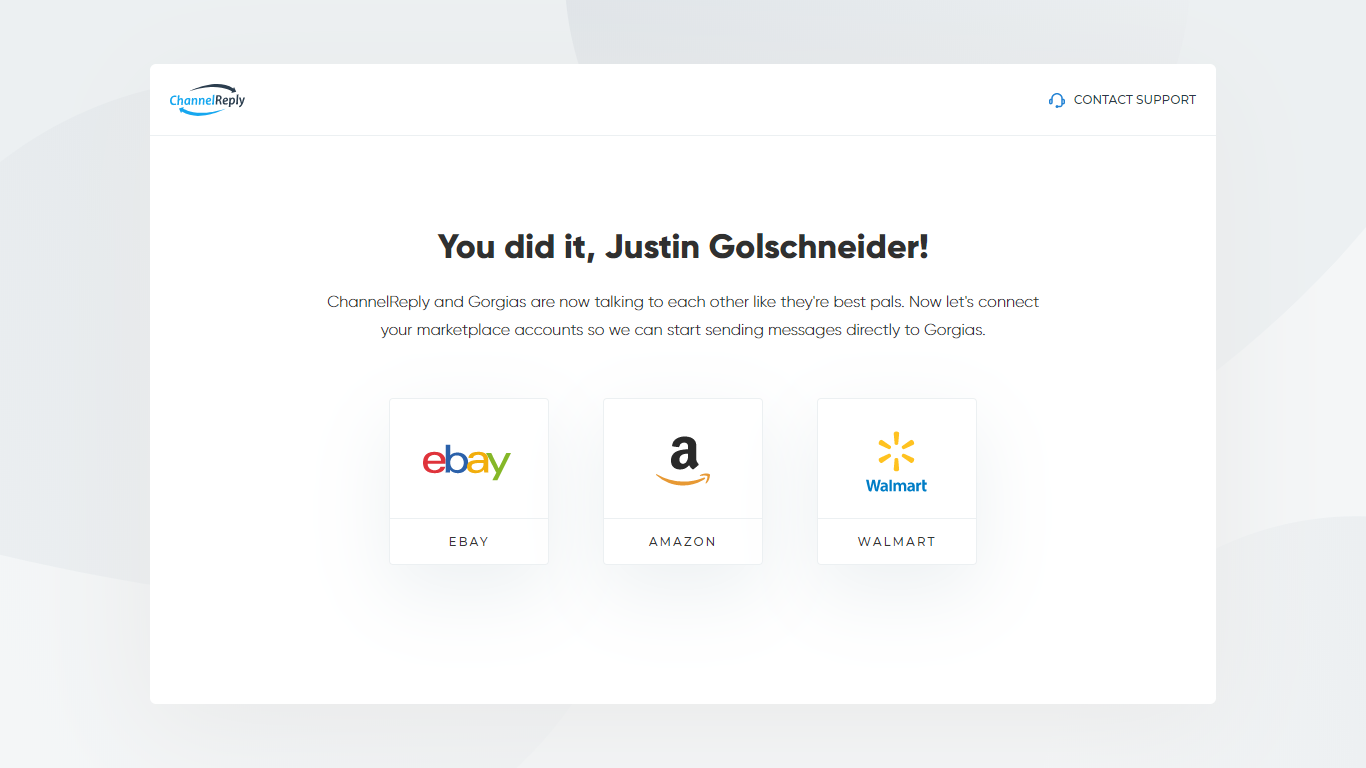1366x768 pixels.
Task: Click the orange Amazon smile arrow
Action: click(x=683, y=479)
